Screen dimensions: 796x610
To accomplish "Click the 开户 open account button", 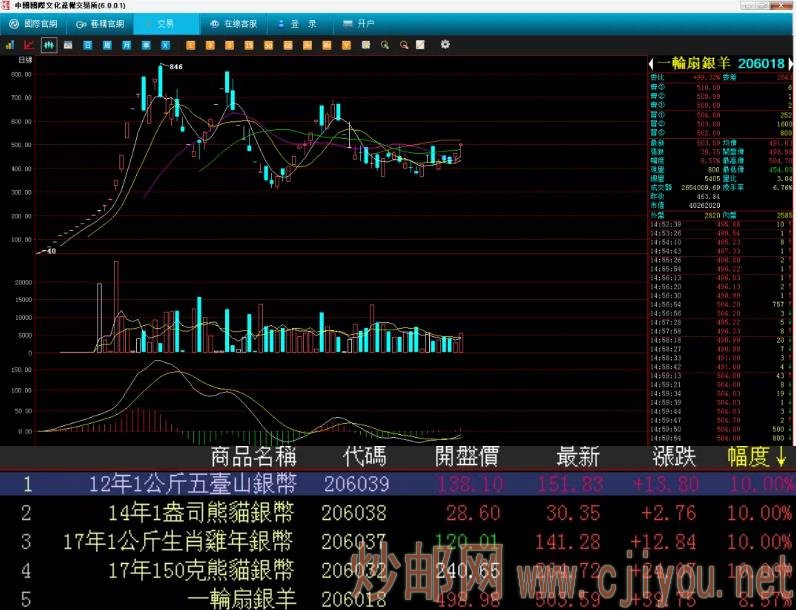I will (x=359, y=24).
